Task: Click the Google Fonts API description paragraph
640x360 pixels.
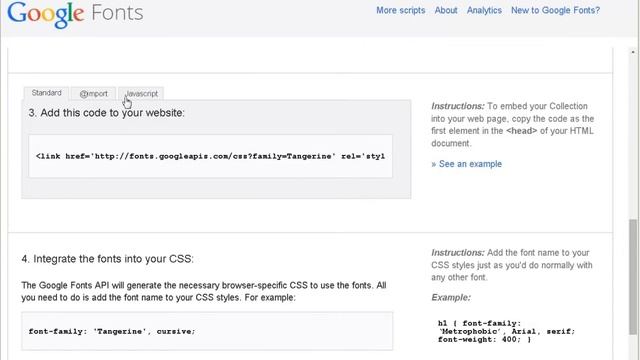Action: coord(204,291)
